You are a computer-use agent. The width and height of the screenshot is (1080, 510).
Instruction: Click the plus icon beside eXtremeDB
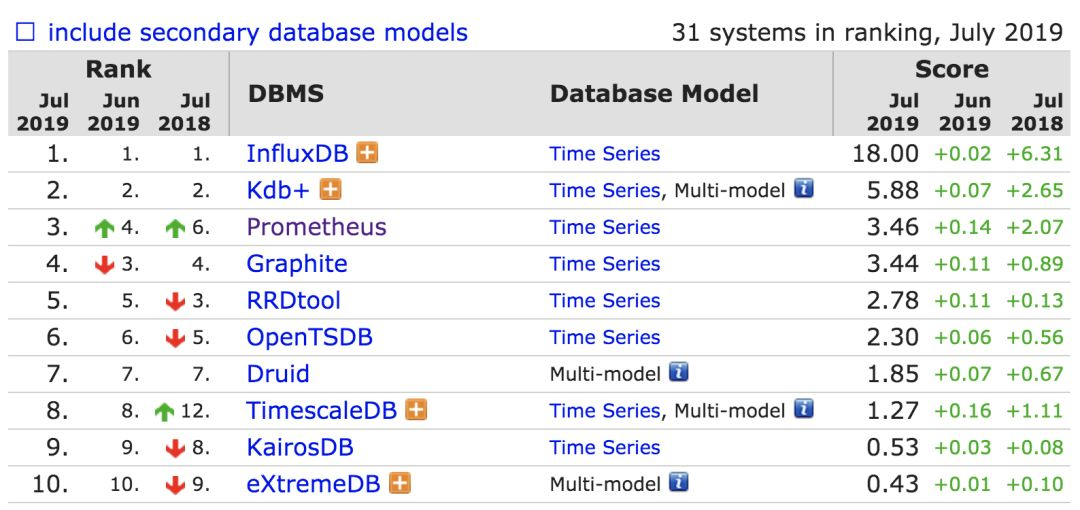[400, 484]
